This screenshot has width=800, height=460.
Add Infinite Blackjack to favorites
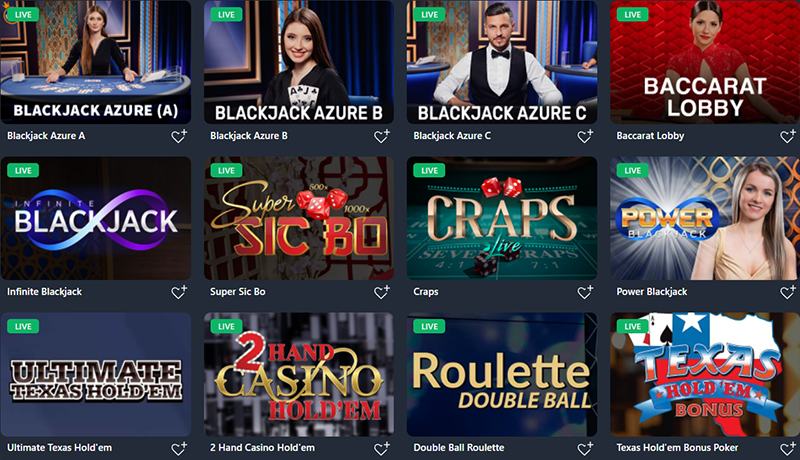179,292
